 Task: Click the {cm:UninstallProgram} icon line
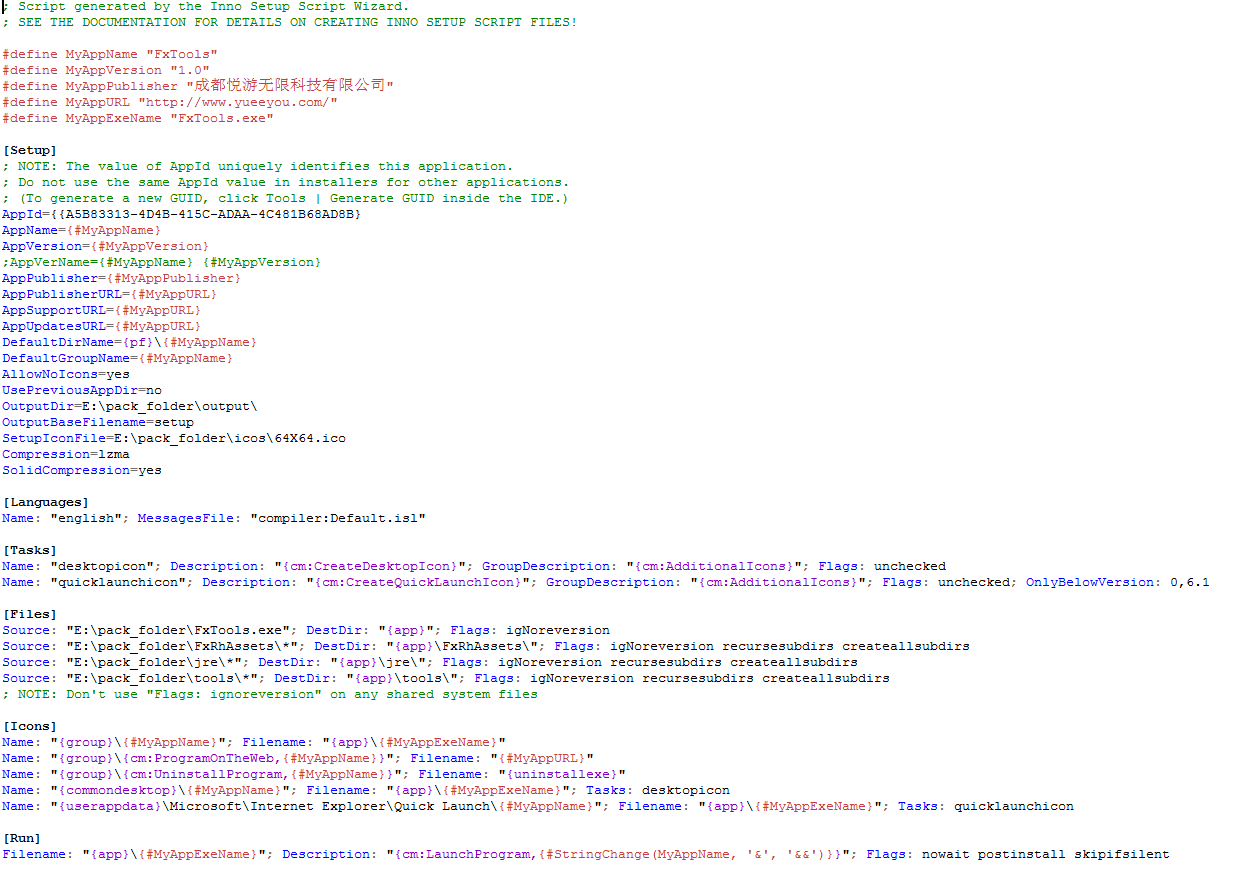[314, 774]
